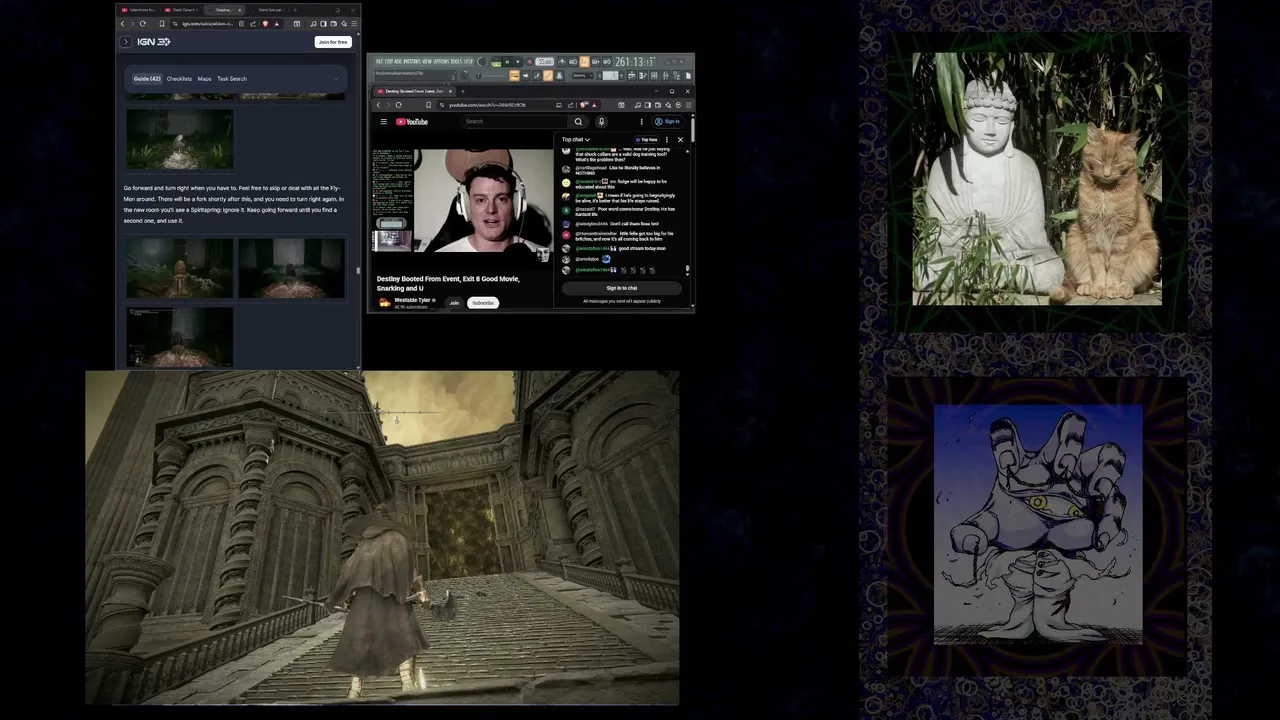This screenshot has width=1280, height=720.
Task: Start YouTube voice search microphone
Action: coord(601,122)
